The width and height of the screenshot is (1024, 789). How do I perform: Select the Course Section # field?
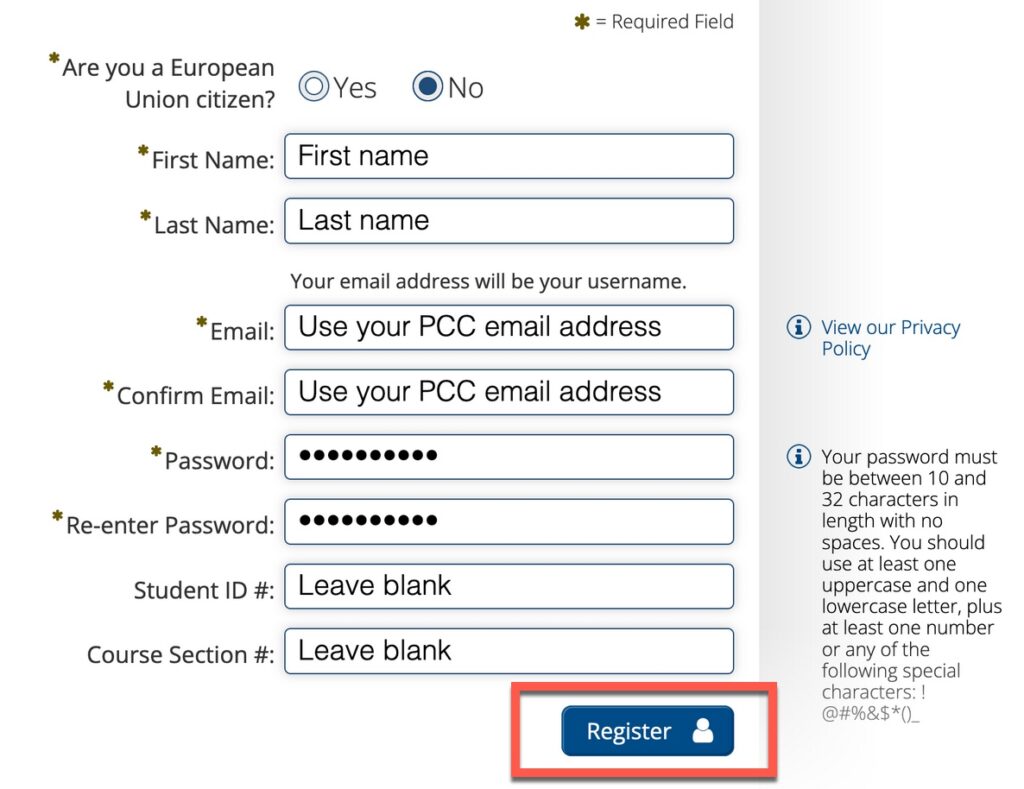508,651
